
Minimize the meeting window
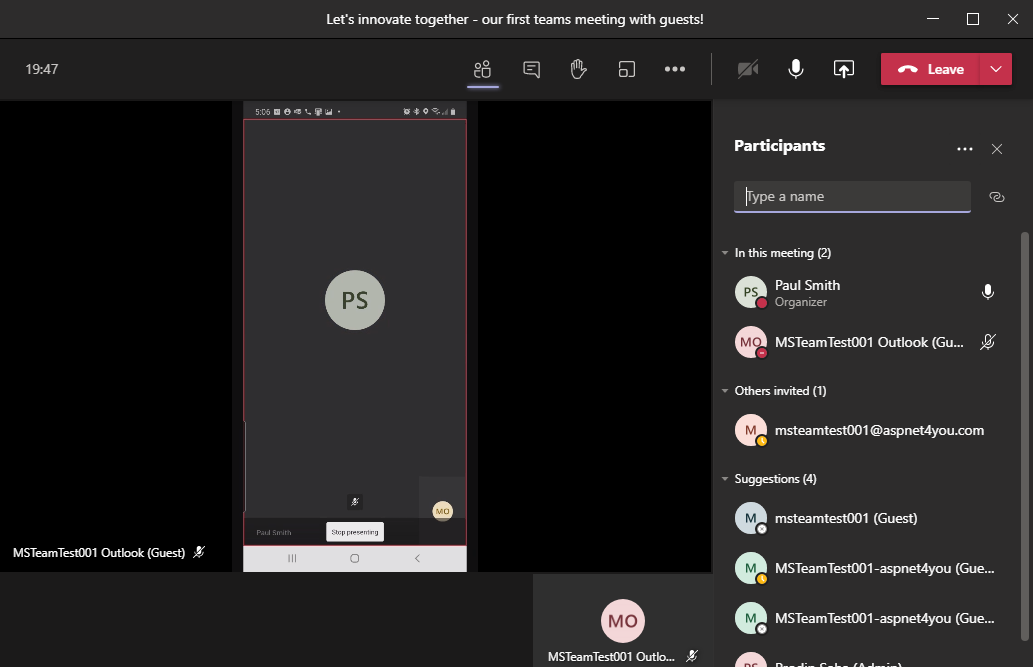[x=933, y=19]
